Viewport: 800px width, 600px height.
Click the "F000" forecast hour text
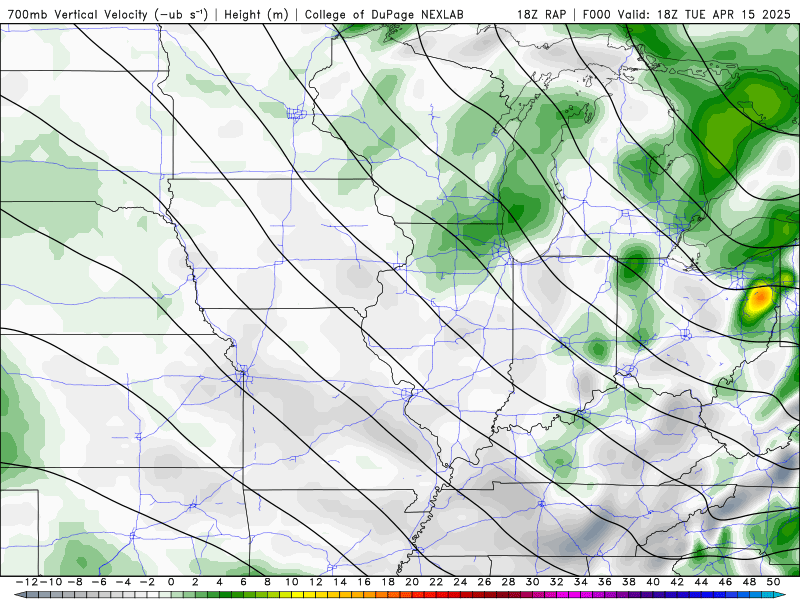[597, 14]
